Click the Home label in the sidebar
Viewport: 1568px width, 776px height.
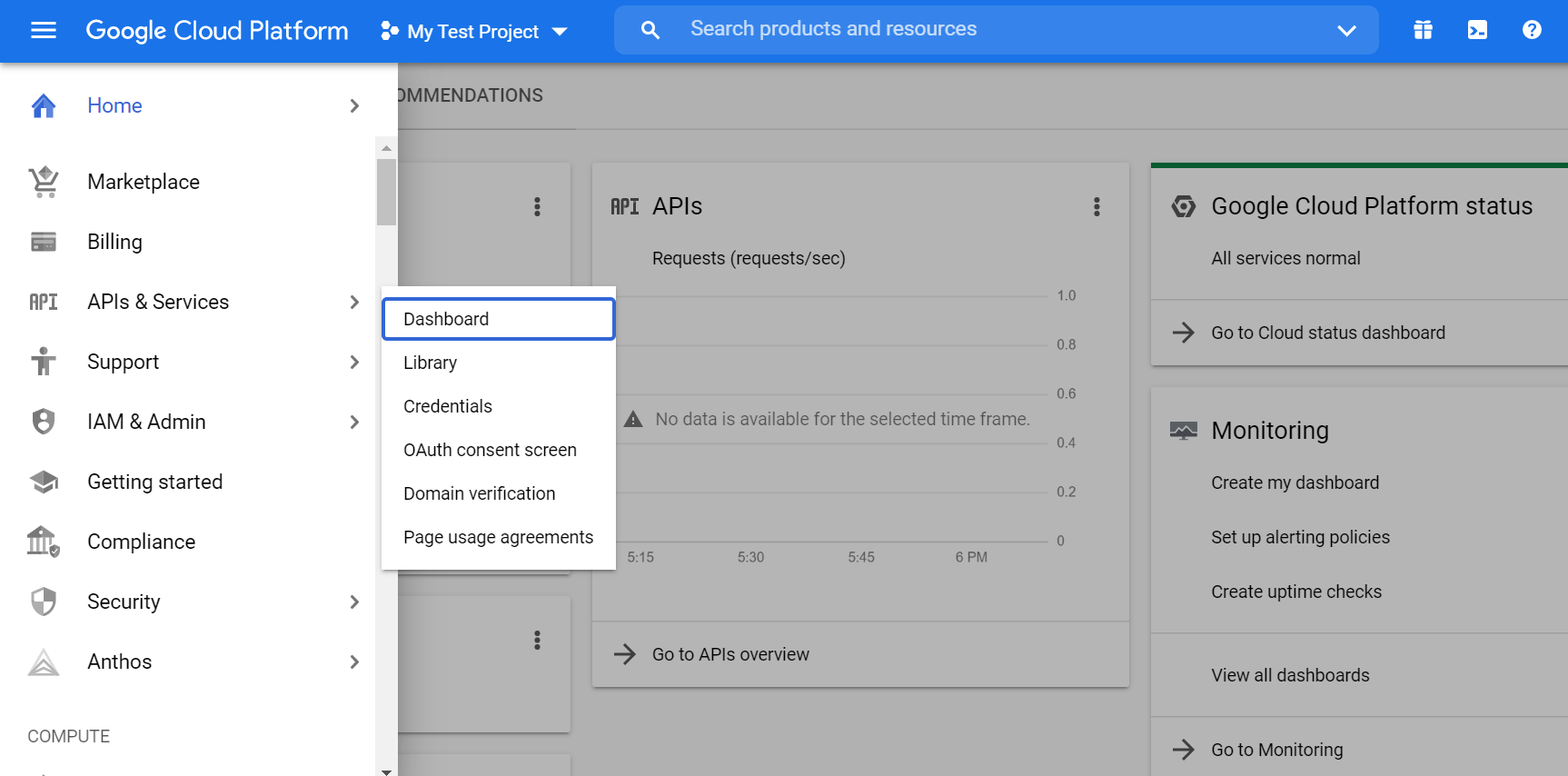(x=114, y=106)
